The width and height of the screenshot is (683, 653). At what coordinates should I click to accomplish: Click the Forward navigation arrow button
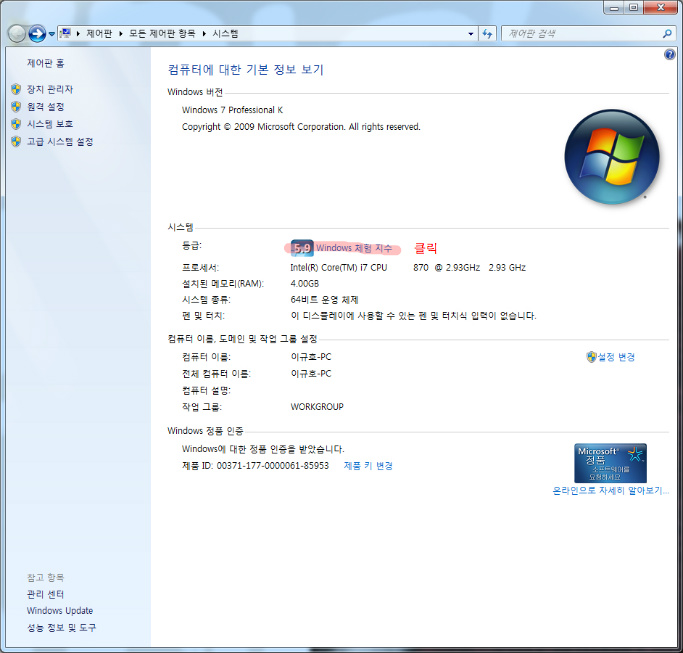[x=37, y=34]
